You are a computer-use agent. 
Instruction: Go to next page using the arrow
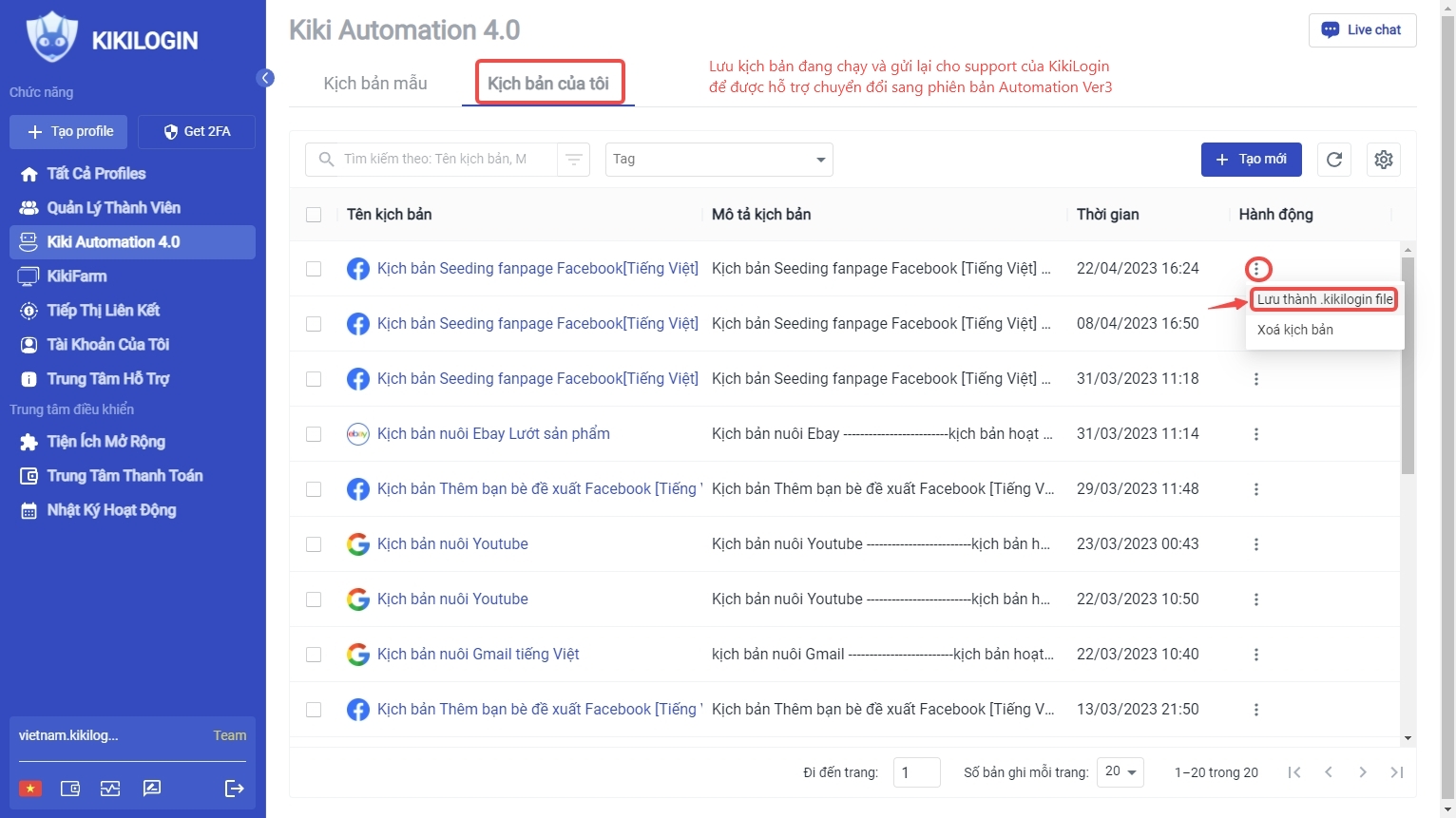click(1363, 772)
